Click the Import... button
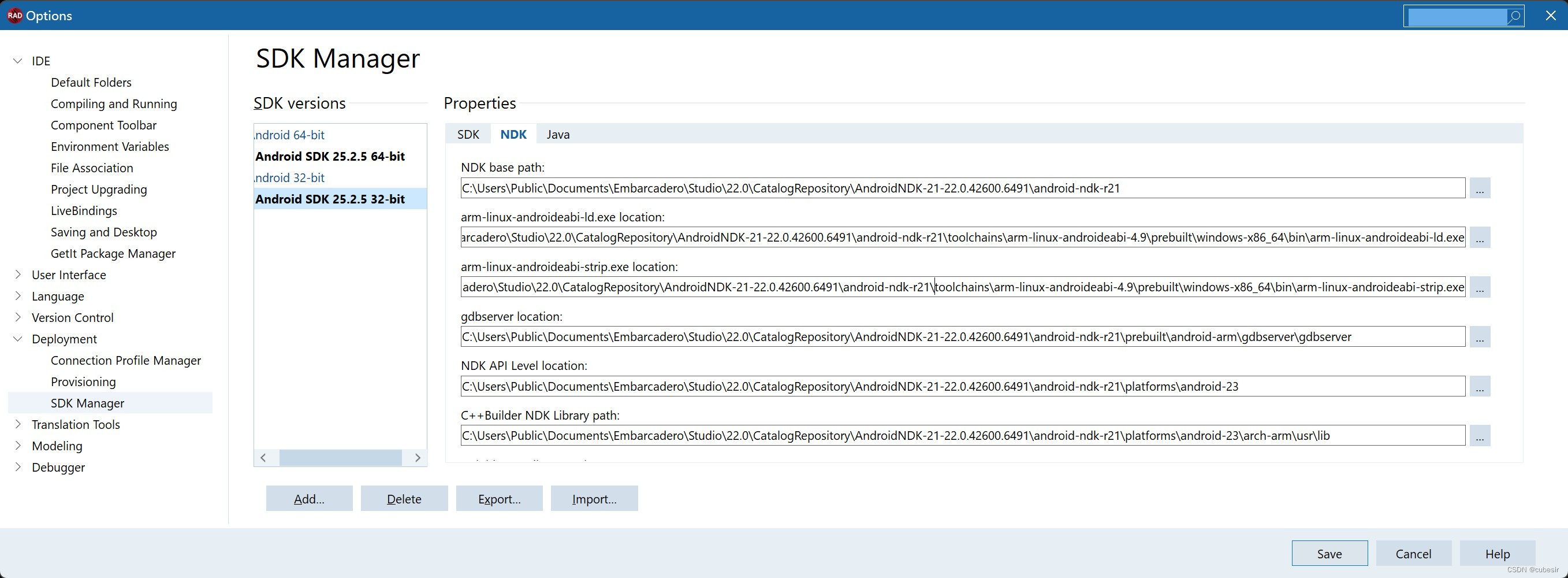Image resolution: width=1568 pixels, height=578 pixels. pos(594,499)
